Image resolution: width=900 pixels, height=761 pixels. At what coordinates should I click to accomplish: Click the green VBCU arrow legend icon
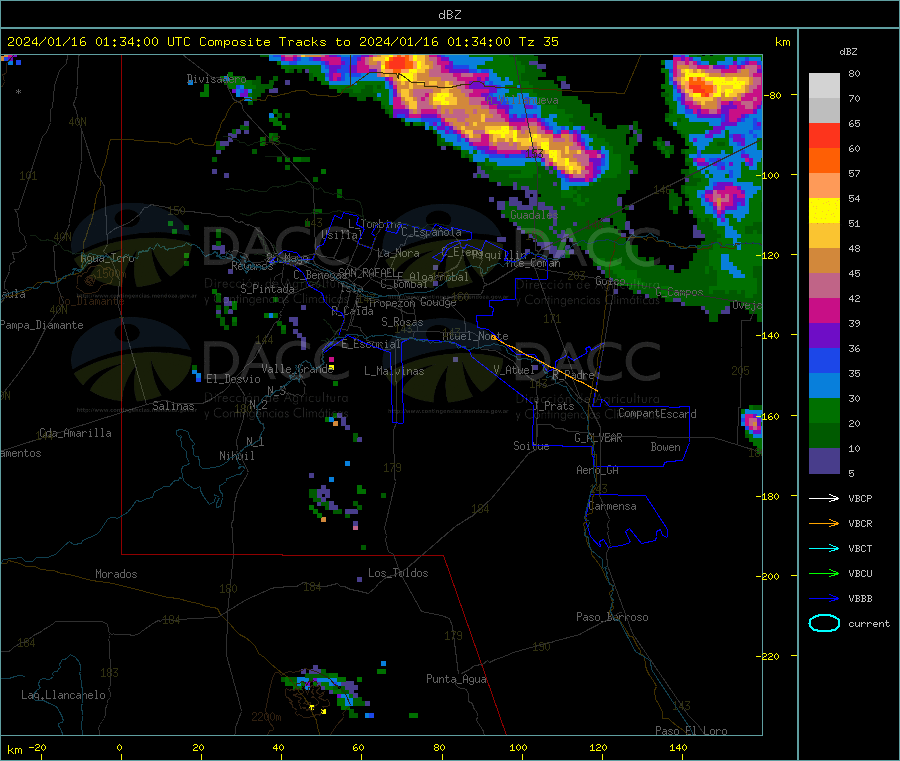824,573
